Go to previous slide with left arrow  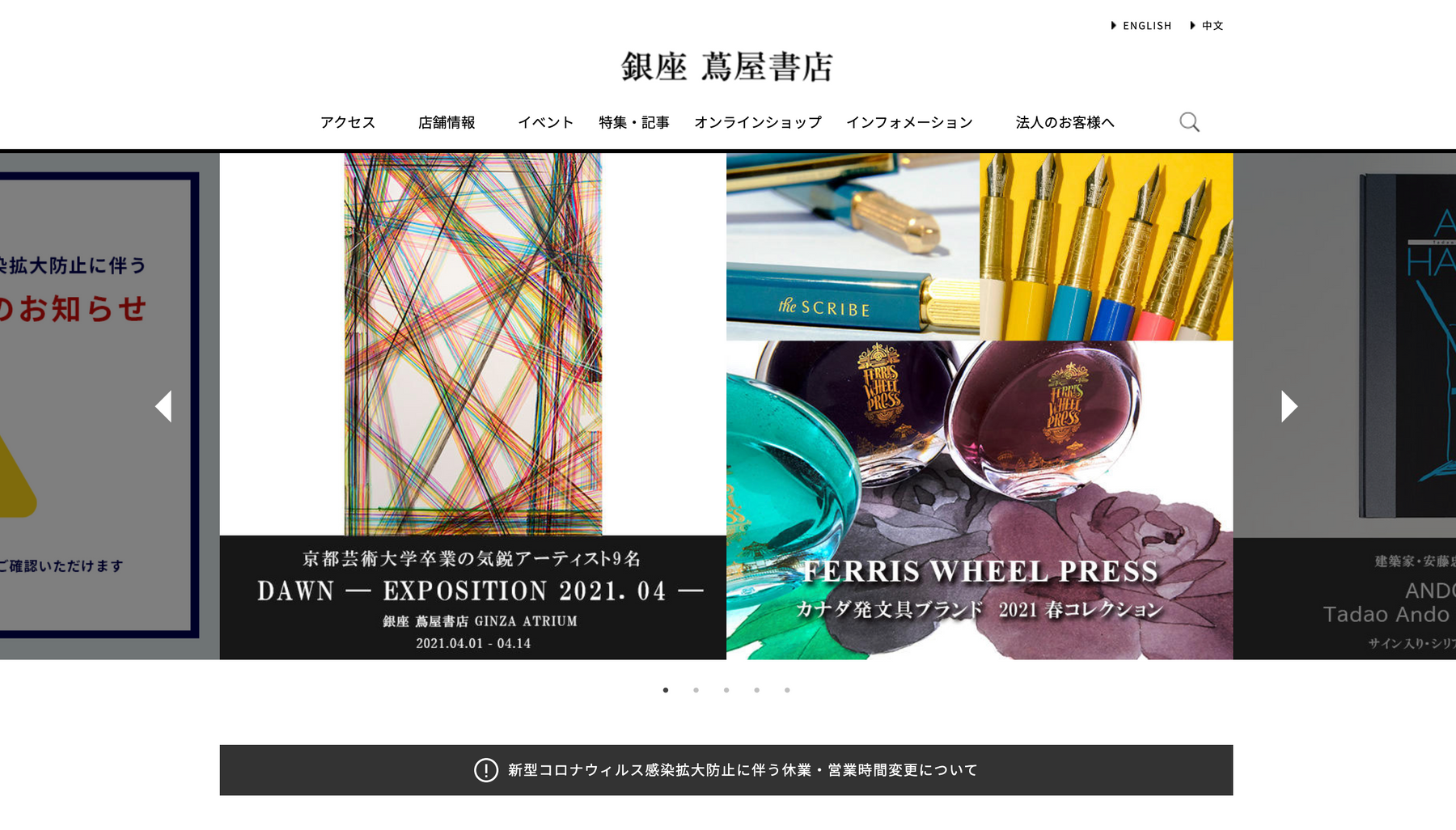pyautogui.click(x=163, y=406)
